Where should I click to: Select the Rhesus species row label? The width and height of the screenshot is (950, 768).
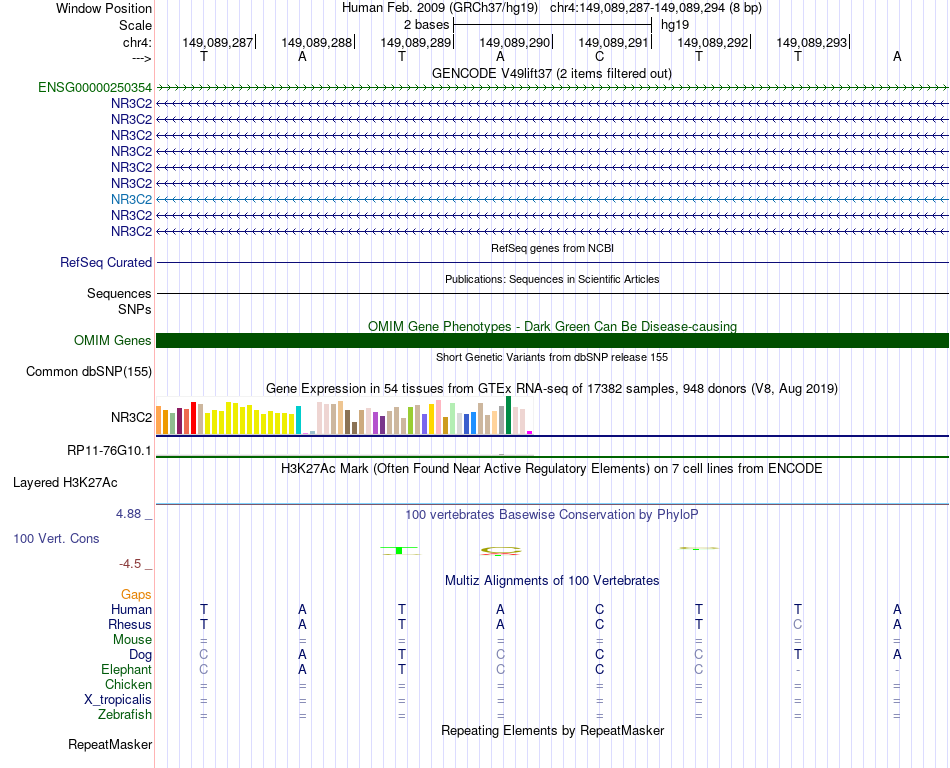130,624
